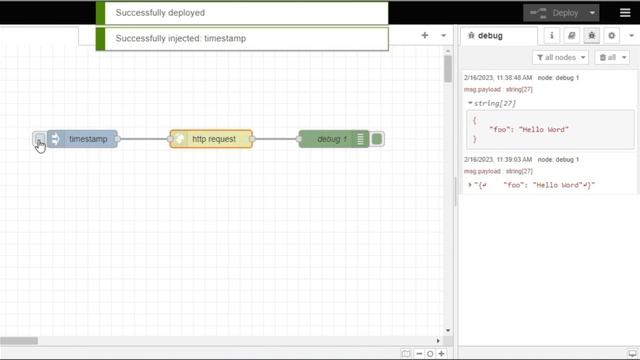Open the main hamburger menu
The image size is (640, 360).
tap(625, 13)
